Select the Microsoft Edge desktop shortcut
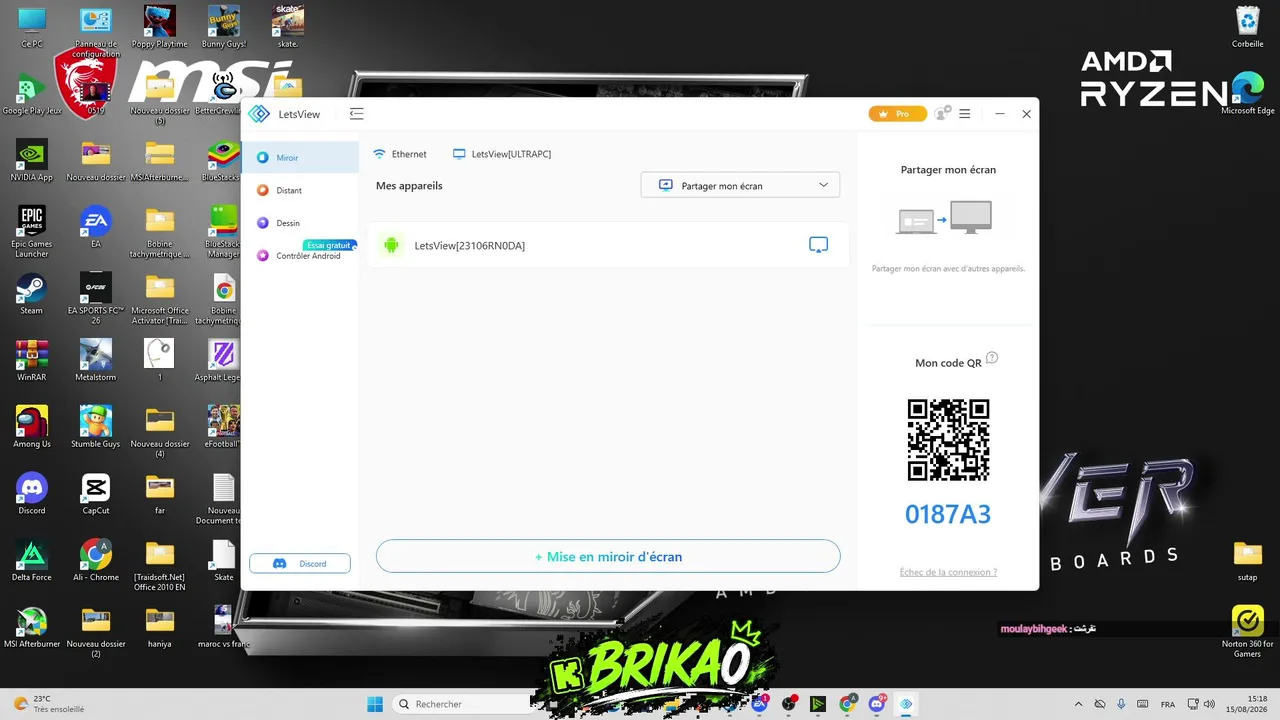1280x720 pixels. point(1248,95)
